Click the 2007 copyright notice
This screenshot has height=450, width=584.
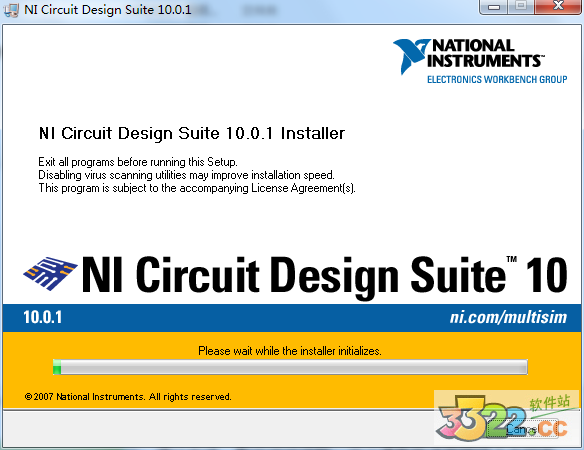pyautogui.click(x=128, y=397)
